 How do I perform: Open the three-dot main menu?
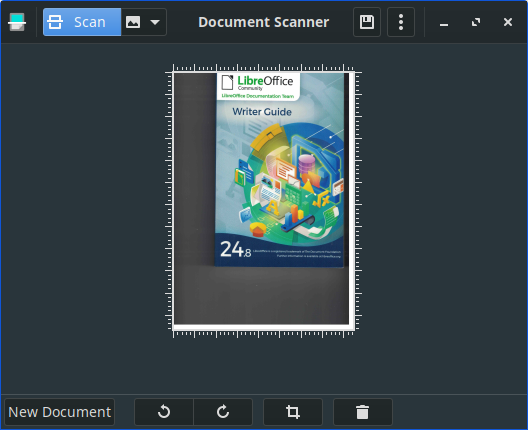(401, 22)
